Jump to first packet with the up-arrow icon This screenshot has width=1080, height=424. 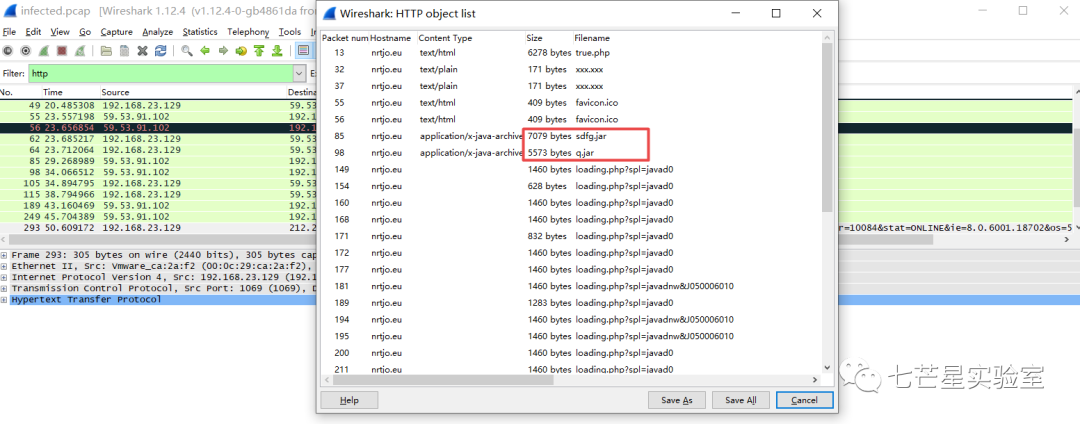tap(259, 51)
